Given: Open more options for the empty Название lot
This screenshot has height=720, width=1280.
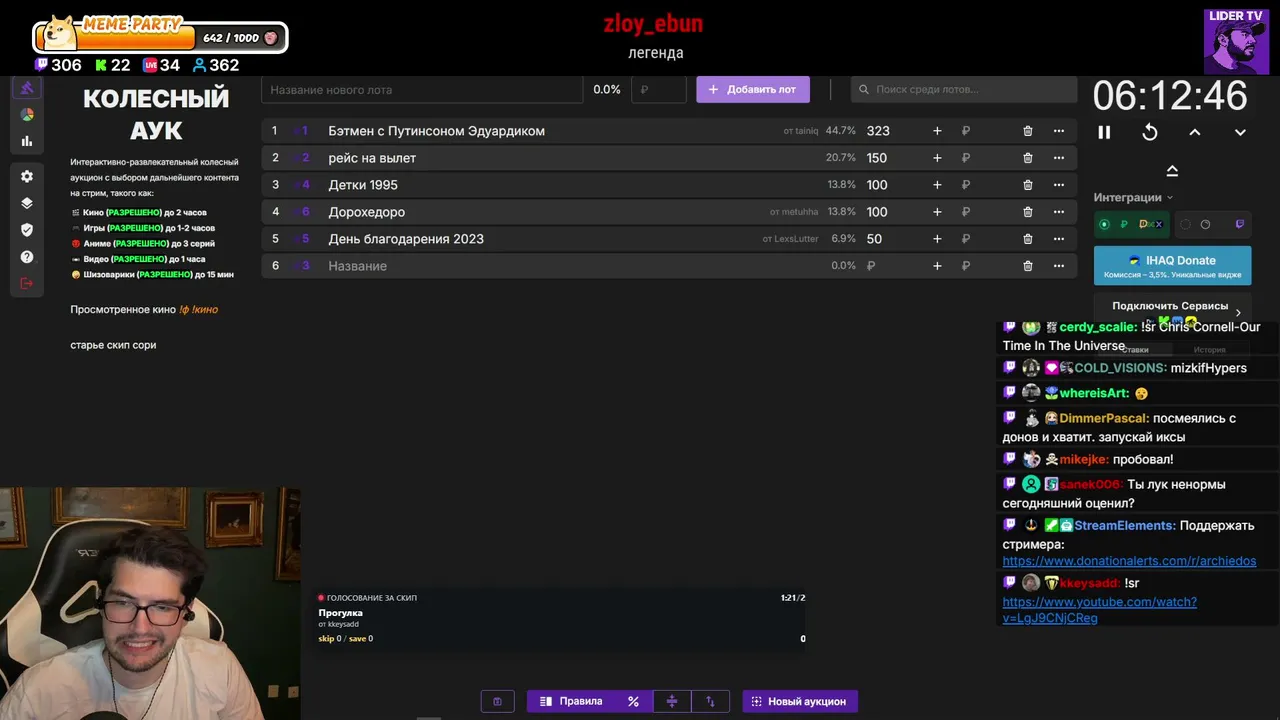Looking at the screenshot, I should pos(1059,266).
